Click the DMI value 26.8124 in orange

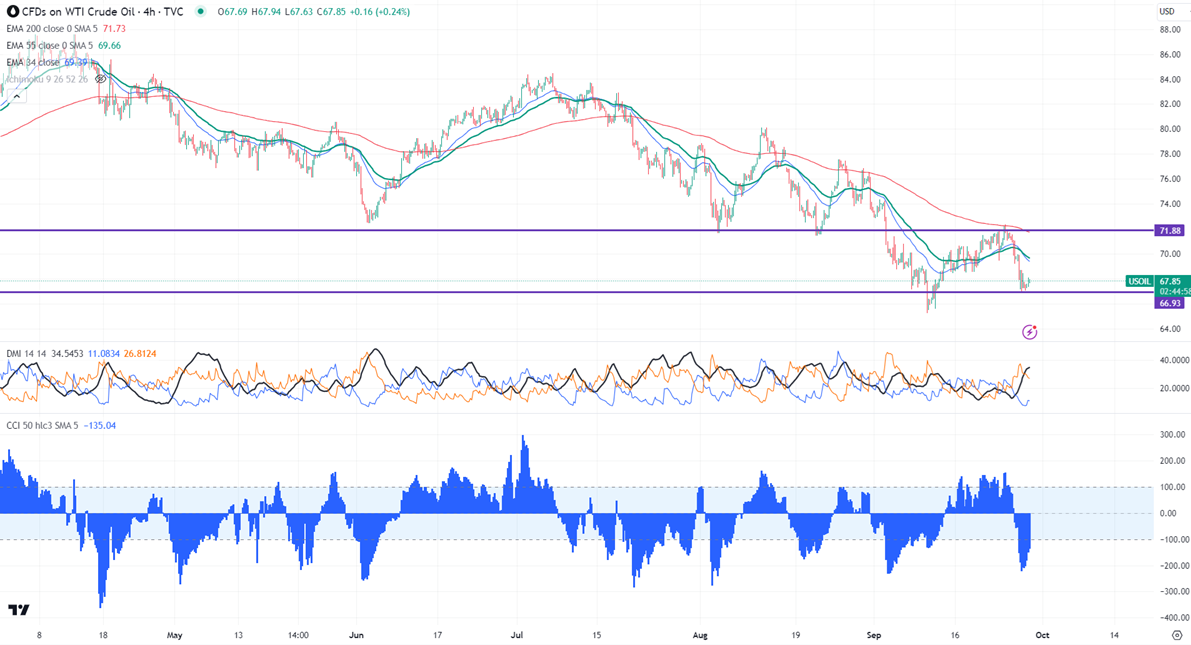click(x=139, y=354)
